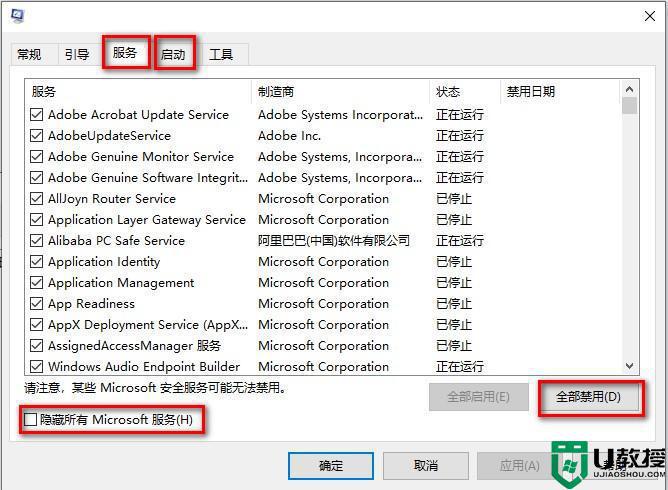Screen dimensions: 668x490
Task: Click the scrollbar up arrow
Action: pyautogui.click(x=629, y=89)
